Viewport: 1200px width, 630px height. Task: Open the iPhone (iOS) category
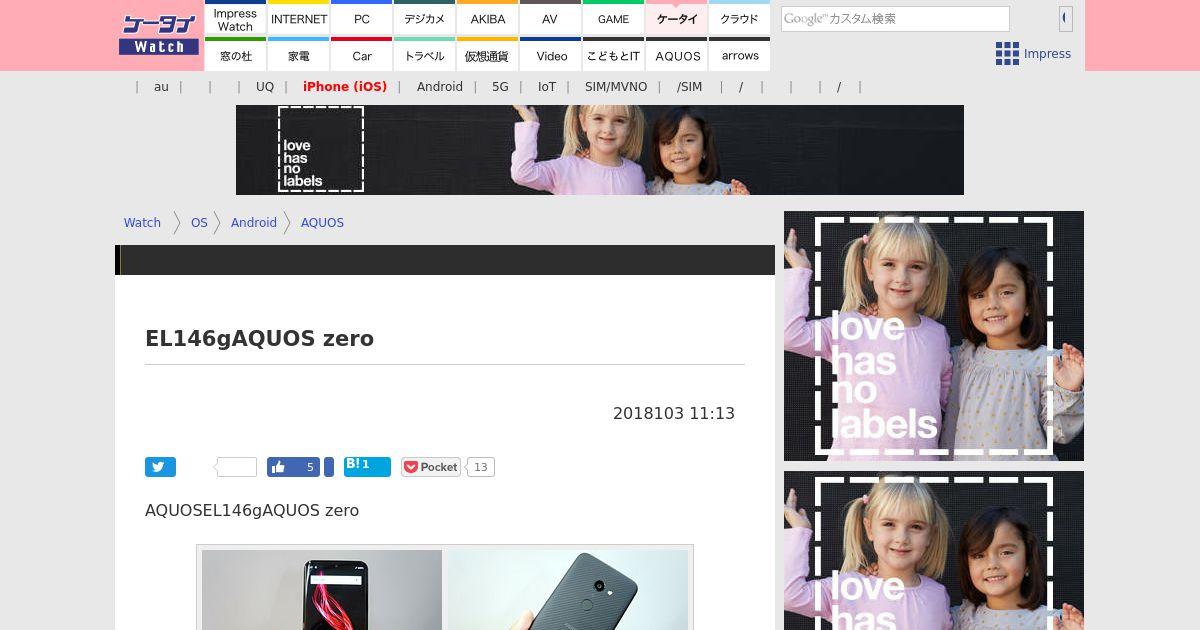pyautogui.click(x=345, y=87)
